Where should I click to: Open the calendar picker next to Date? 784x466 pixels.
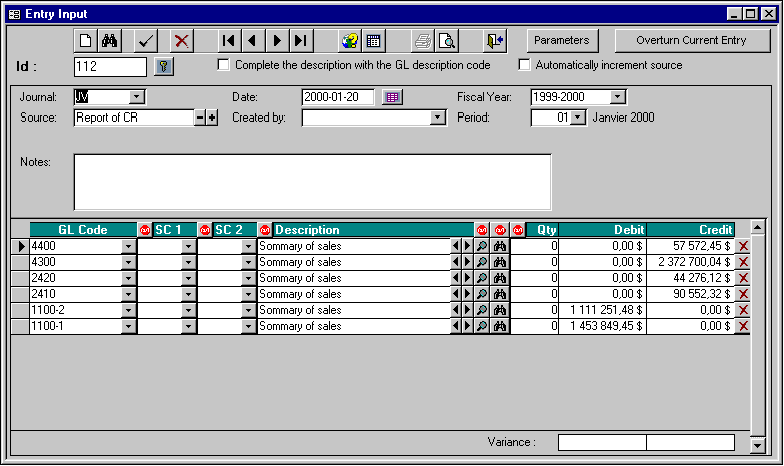(392, 97)
